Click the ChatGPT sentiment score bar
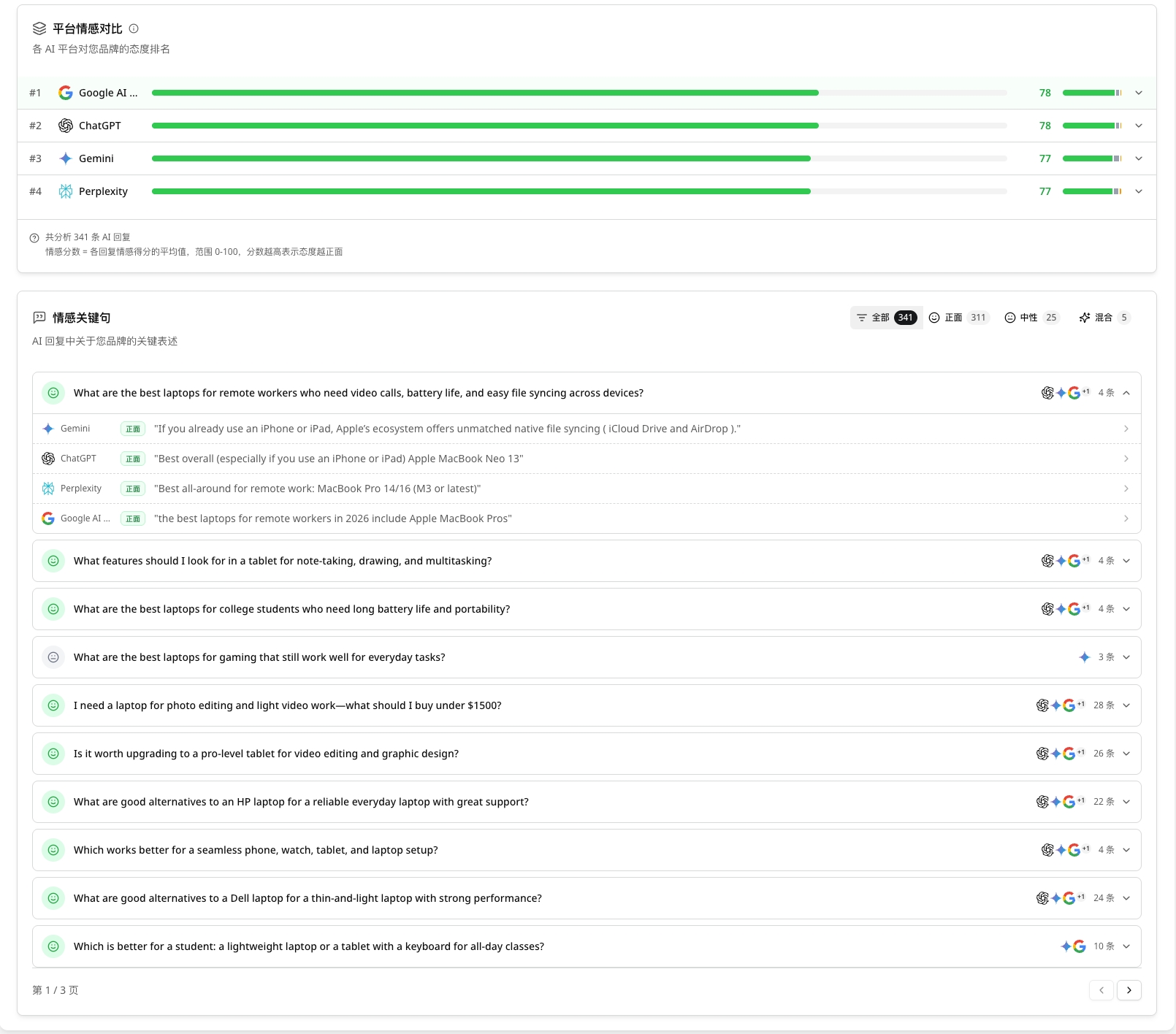 click(x=579, y=126)
